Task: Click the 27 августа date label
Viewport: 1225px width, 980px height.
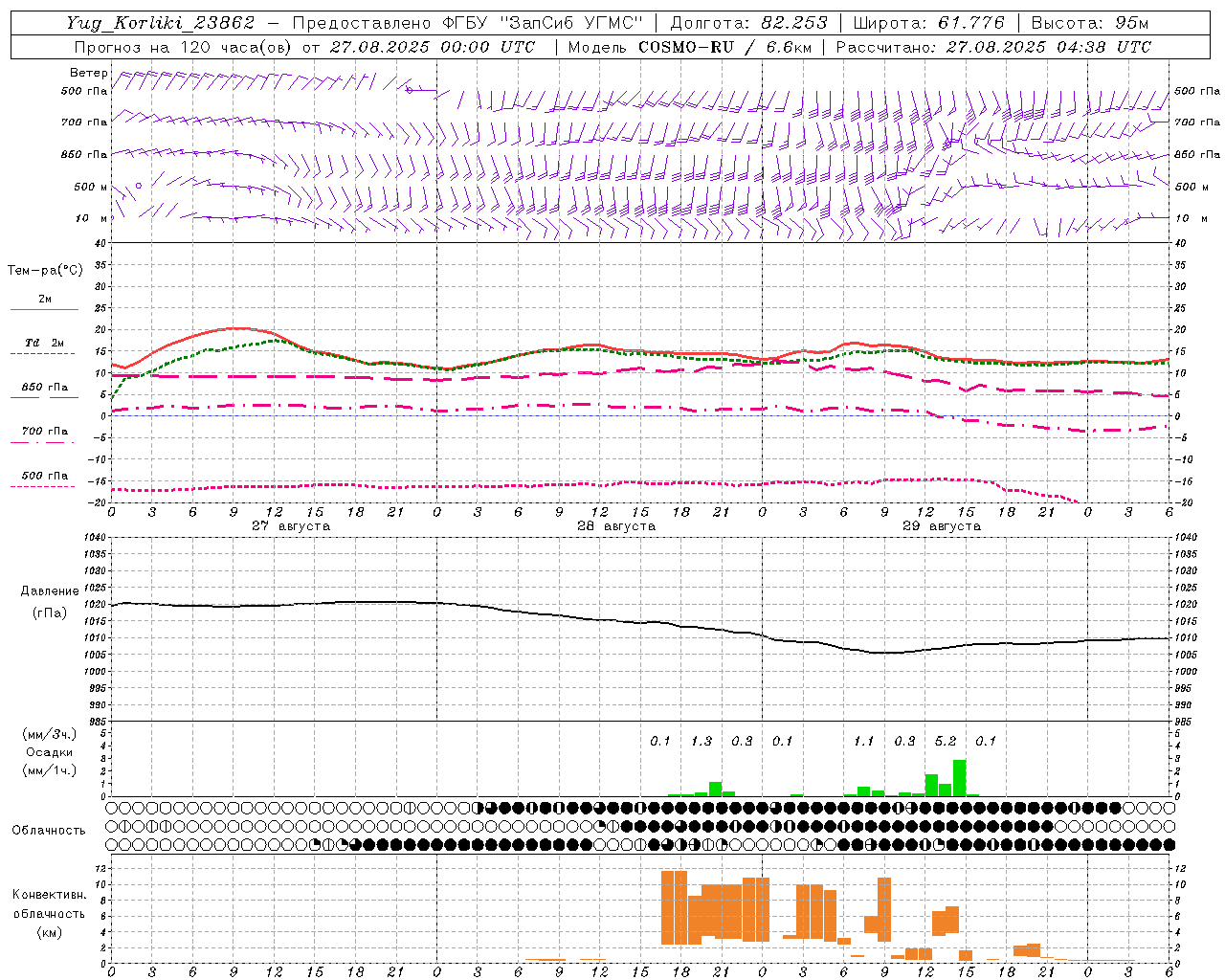Action: click(x=291, y=526)
